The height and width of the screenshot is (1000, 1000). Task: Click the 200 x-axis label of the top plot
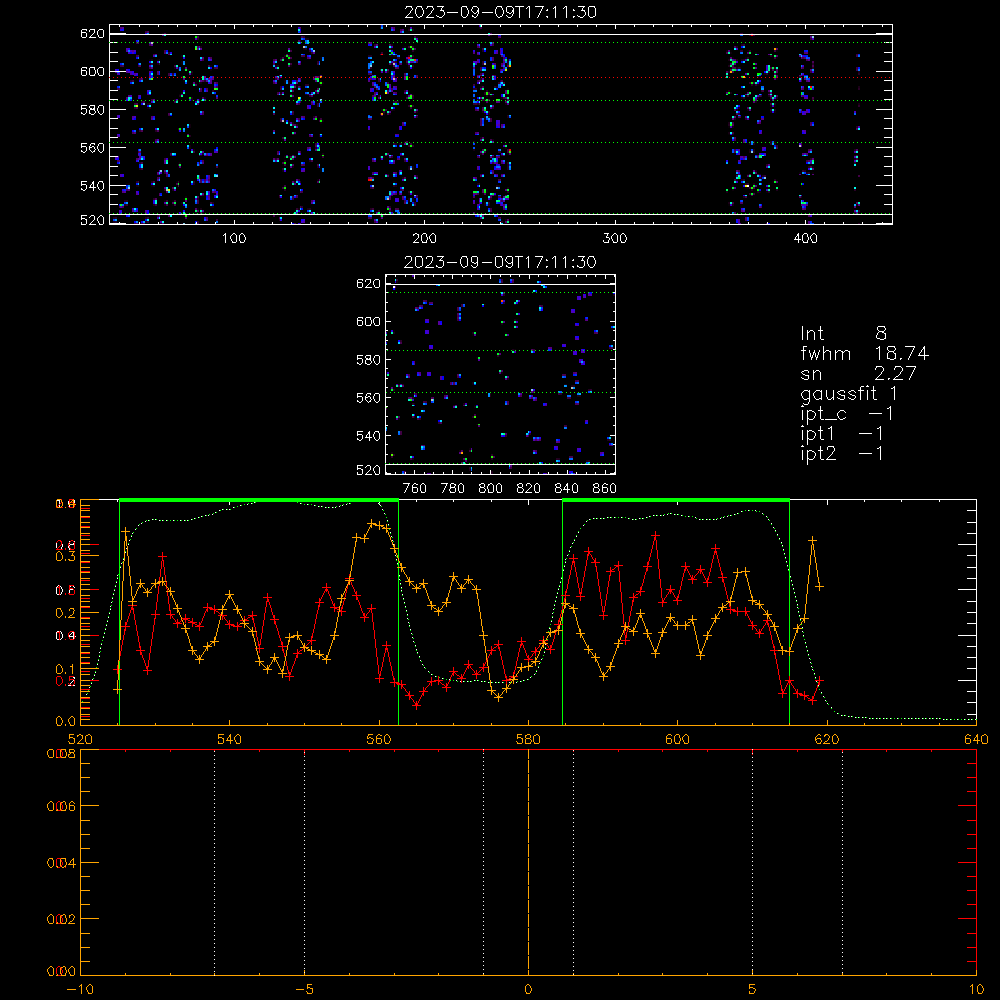424,239
